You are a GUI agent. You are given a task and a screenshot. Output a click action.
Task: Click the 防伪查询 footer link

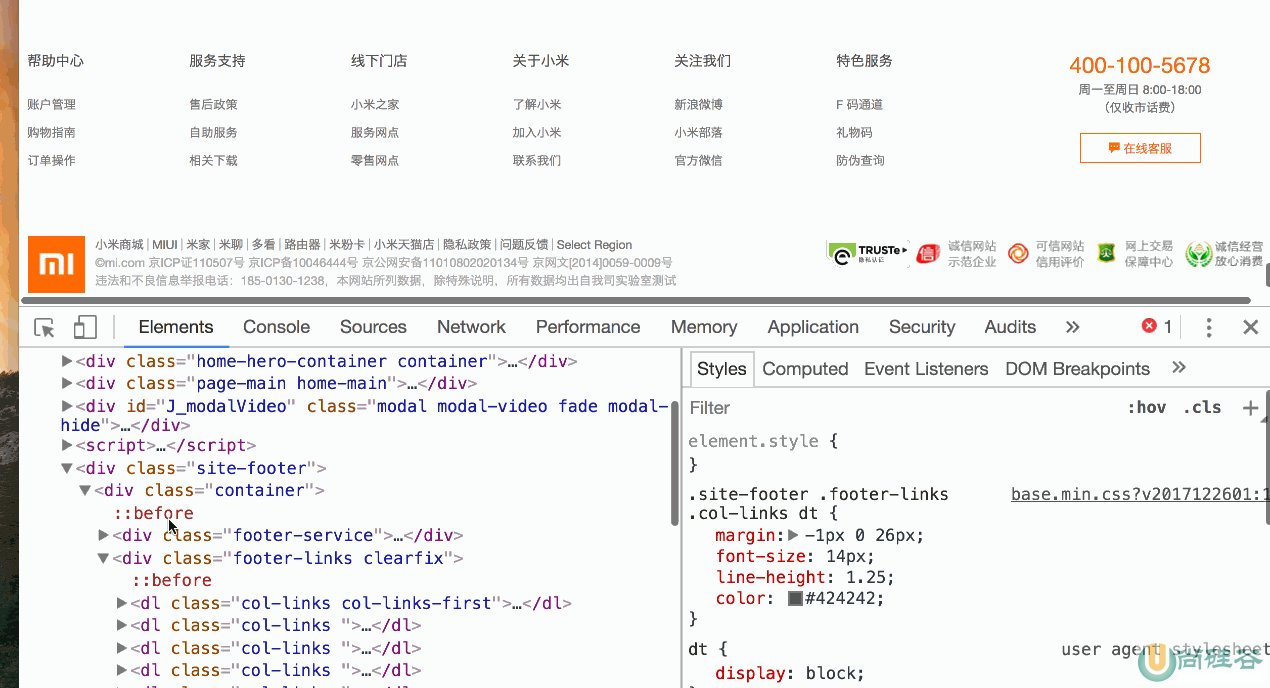[x=860, y=160]
